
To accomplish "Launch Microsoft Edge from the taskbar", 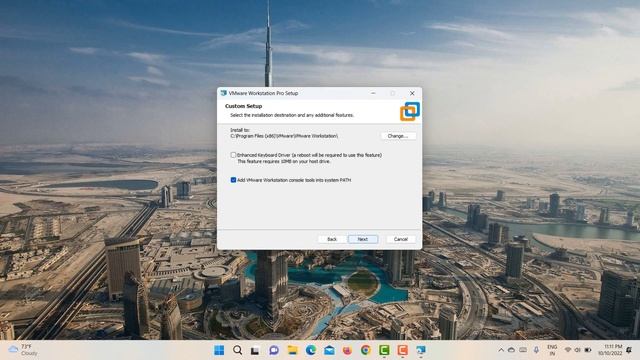I will coord(311,350).
